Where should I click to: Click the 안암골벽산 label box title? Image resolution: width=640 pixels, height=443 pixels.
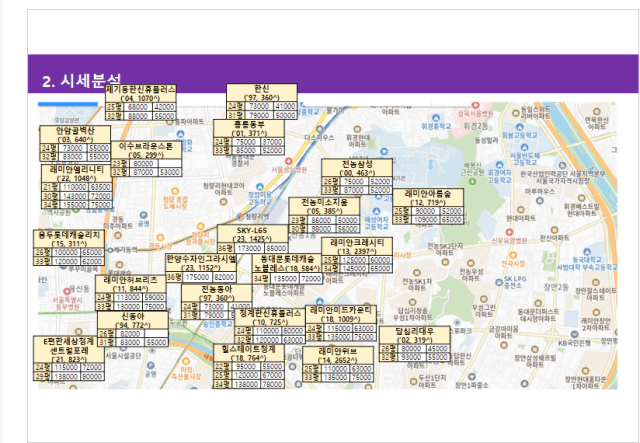tap(75, 130)
